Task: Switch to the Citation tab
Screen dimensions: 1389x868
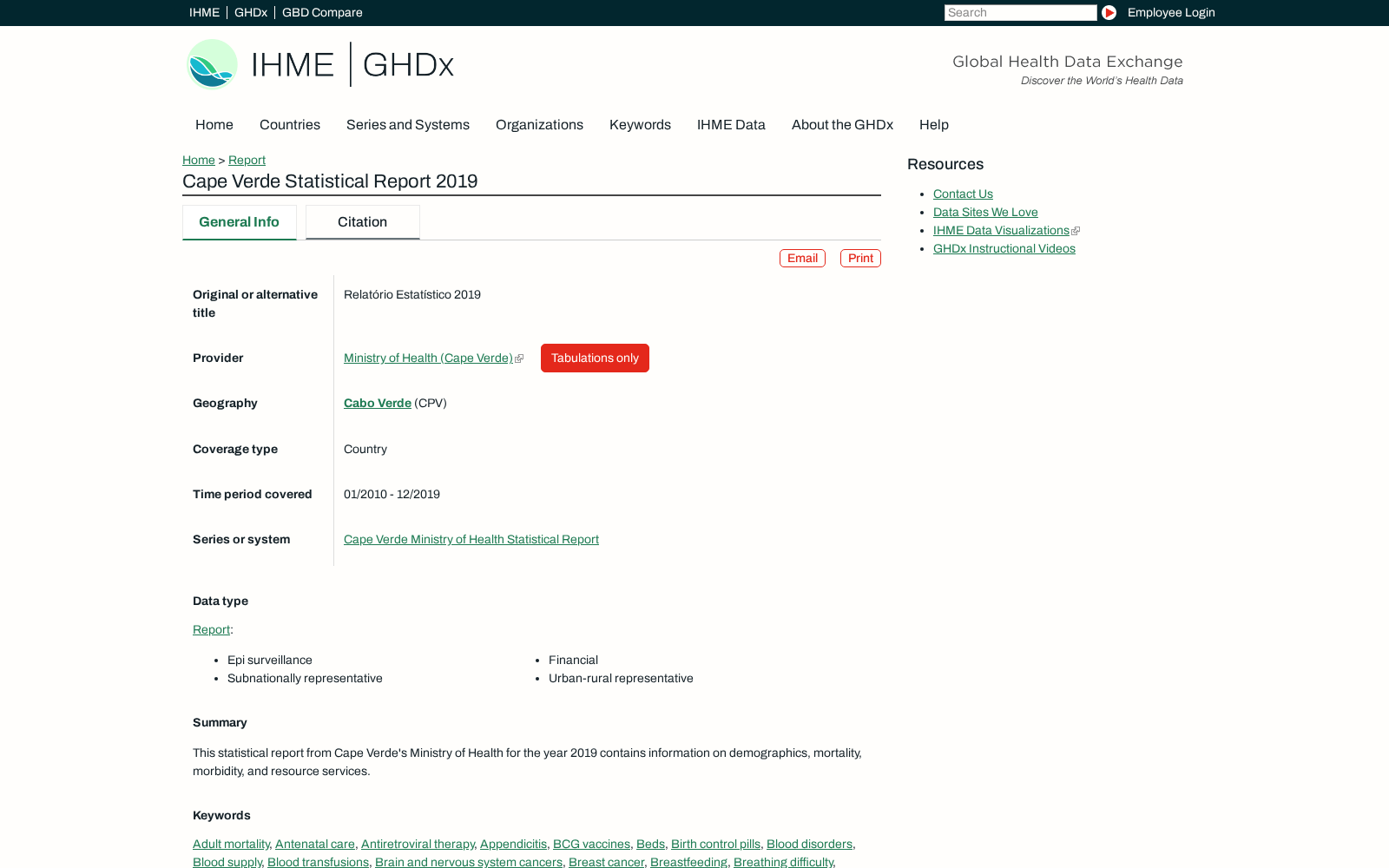Action: pos(362,222)
